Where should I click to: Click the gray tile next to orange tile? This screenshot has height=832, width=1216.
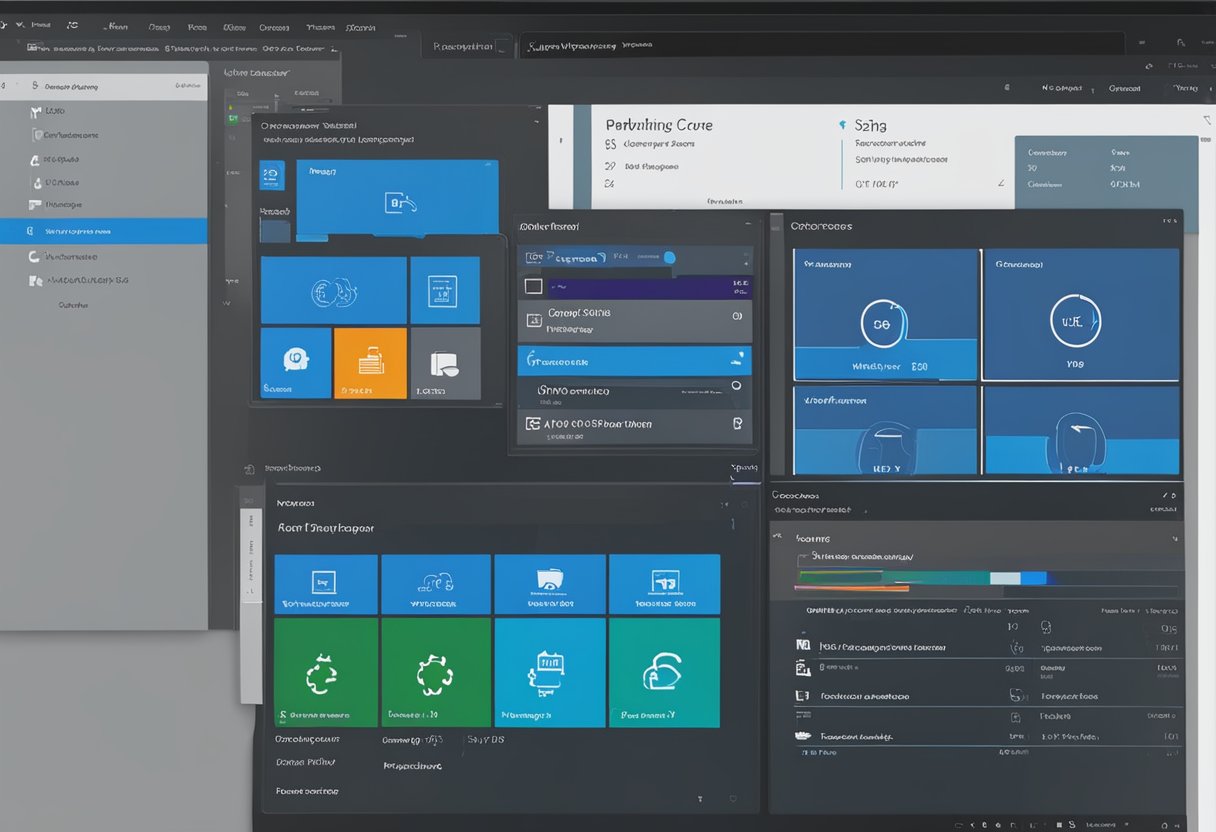[x=445, y=363]
